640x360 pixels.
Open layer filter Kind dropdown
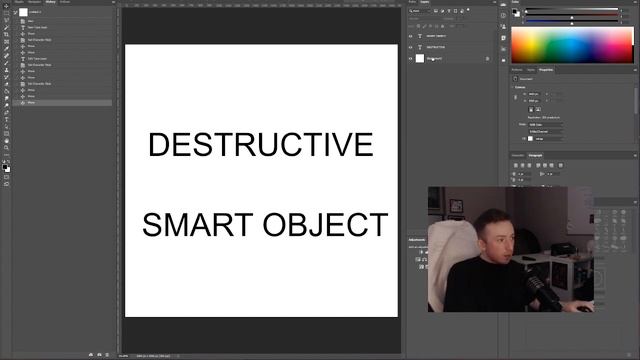click(x=420, y=11)
